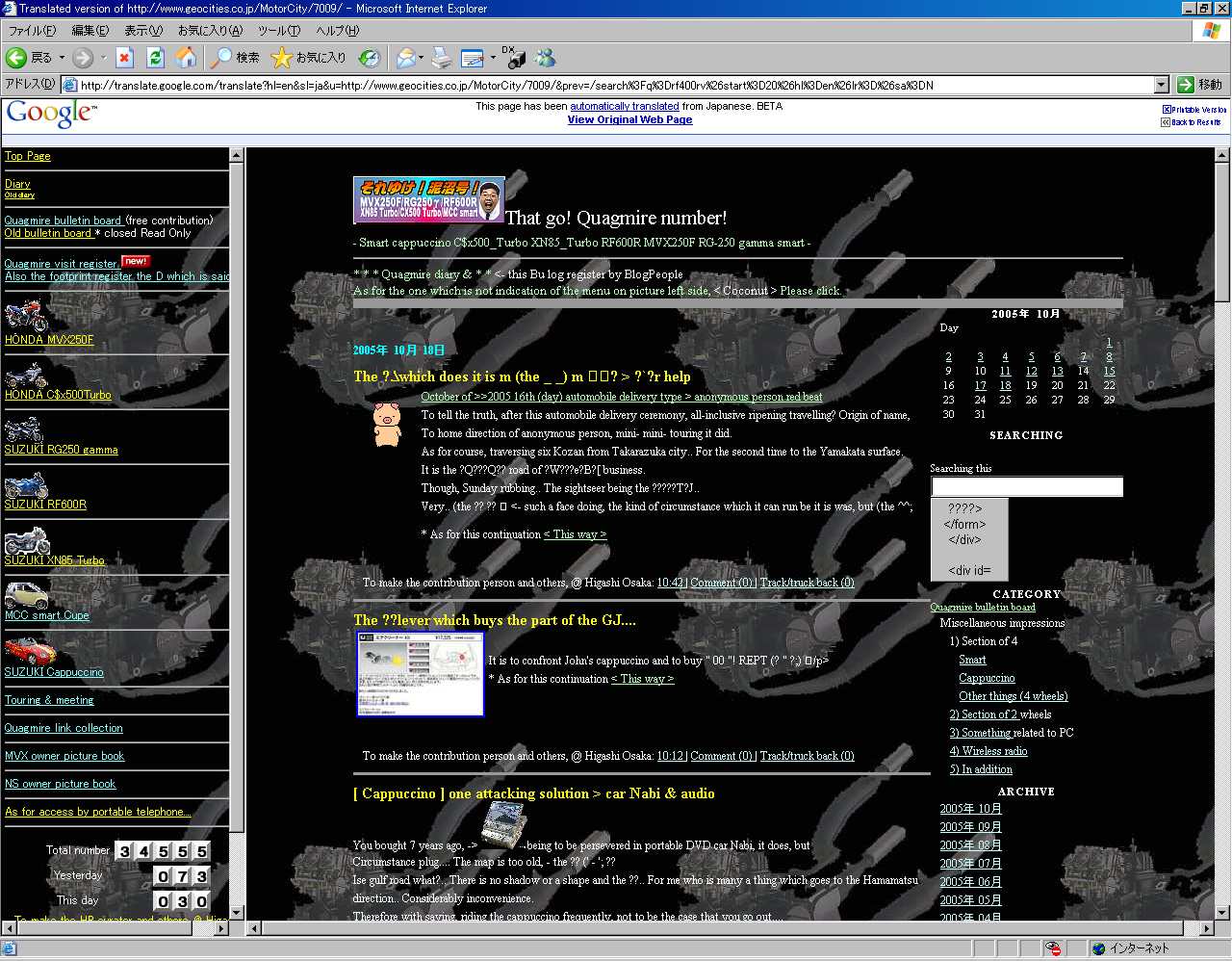Click the SUZUKI RG250 gamma motorcycle image
Screen dimensions: 1232x961
click(23, 429)
